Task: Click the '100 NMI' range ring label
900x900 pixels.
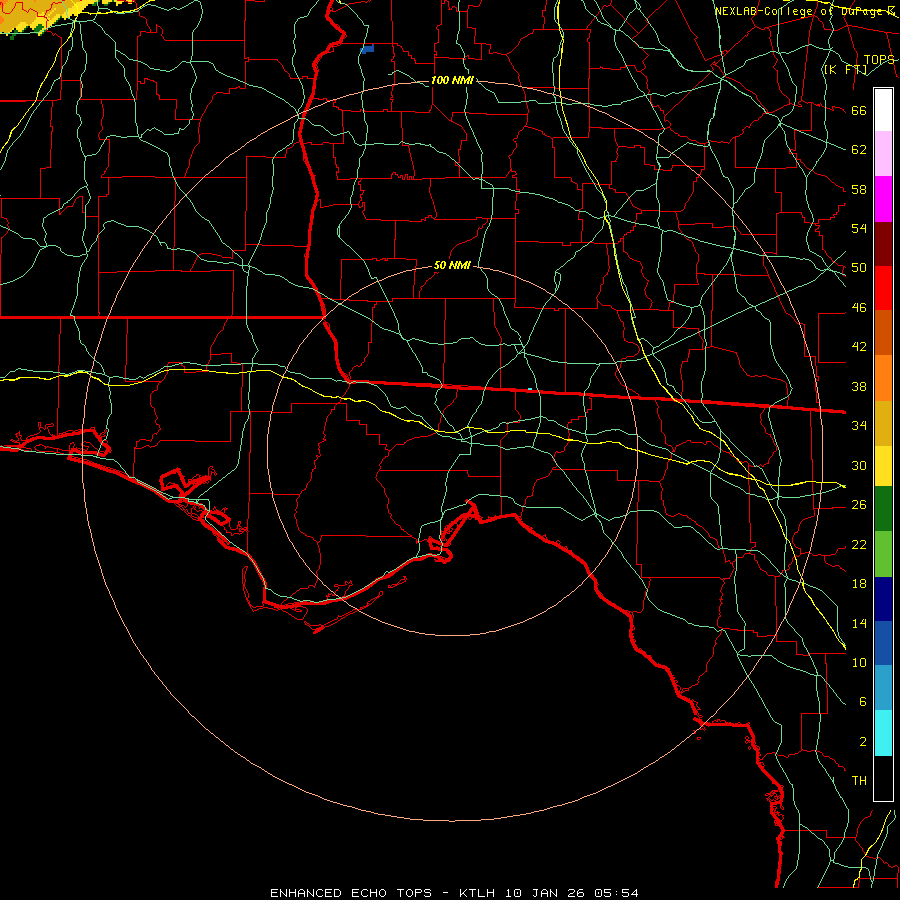Action: (452, 80)
